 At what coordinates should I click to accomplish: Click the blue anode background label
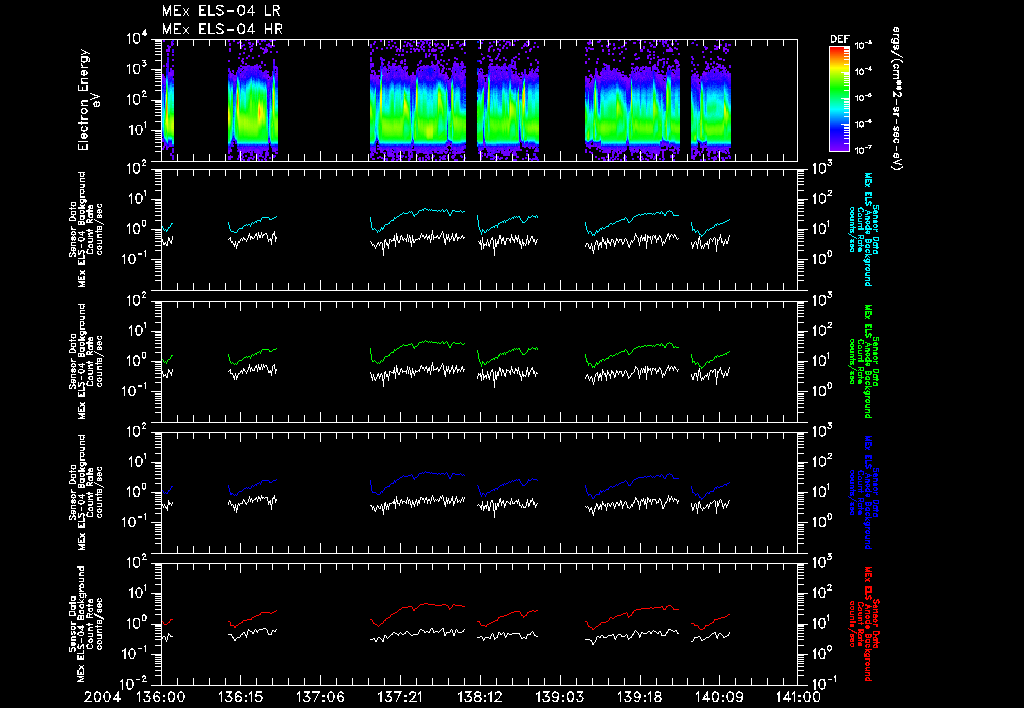pyautogui.click(x=863, y=492)
